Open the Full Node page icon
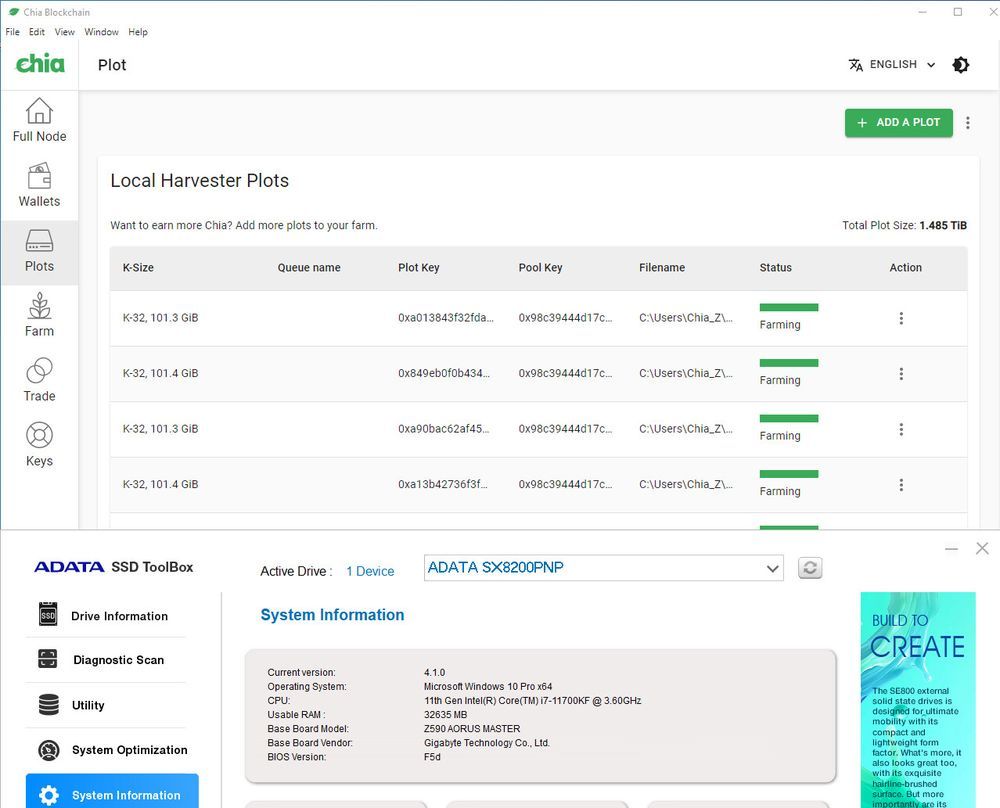This screenshot has height=808, width=1000. (x=39, y=111)
